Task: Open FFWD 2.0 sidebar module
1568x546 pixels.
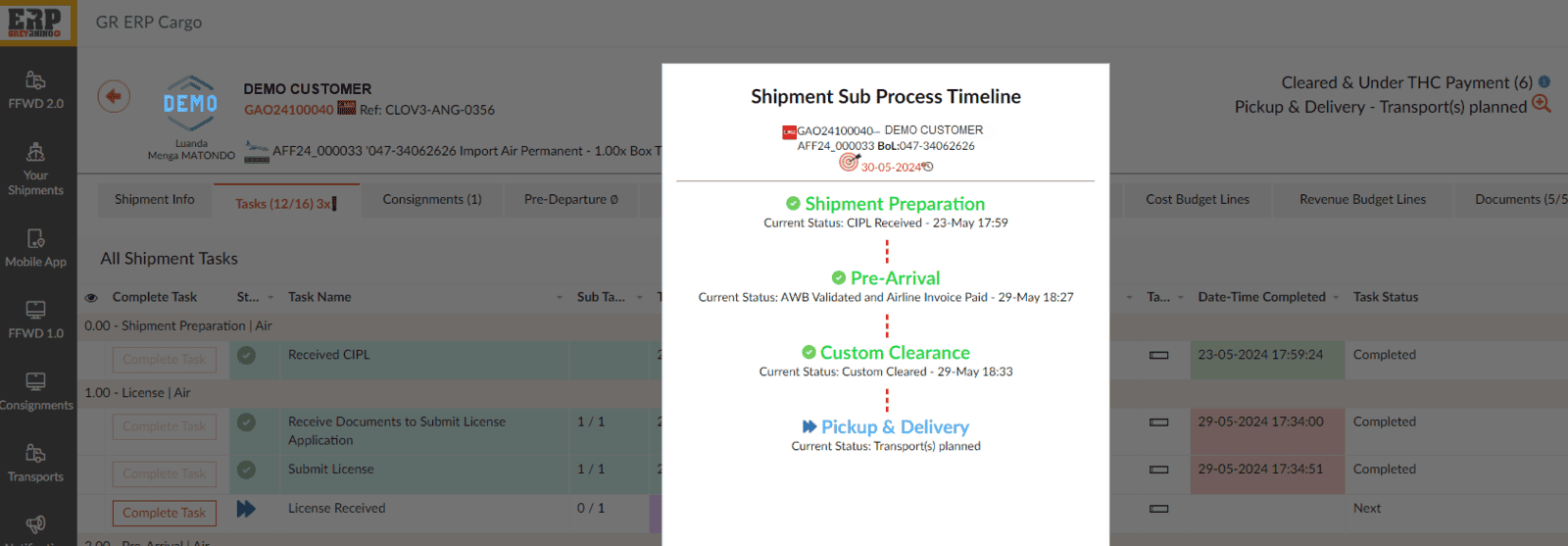Action: pos(36,90)
